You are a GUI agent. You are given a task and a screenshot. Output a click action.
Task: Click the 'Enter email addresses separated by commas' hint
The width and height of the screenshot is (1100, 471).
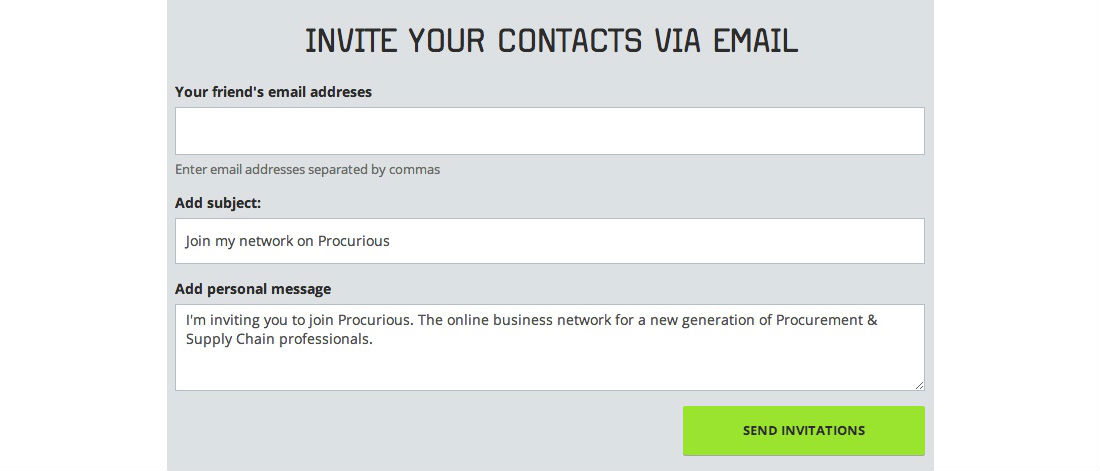(x=307, y=169)
